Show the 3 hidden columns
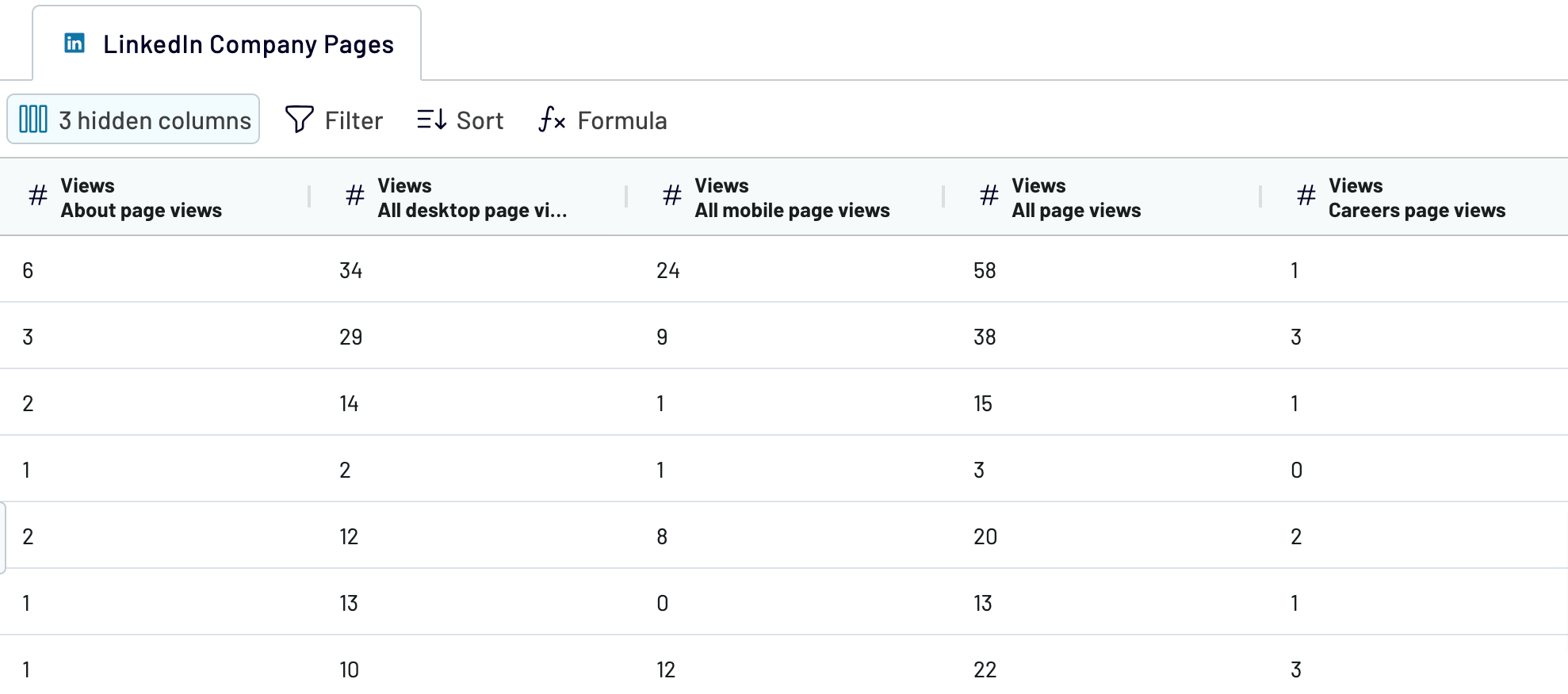 [x=133, y=120]
